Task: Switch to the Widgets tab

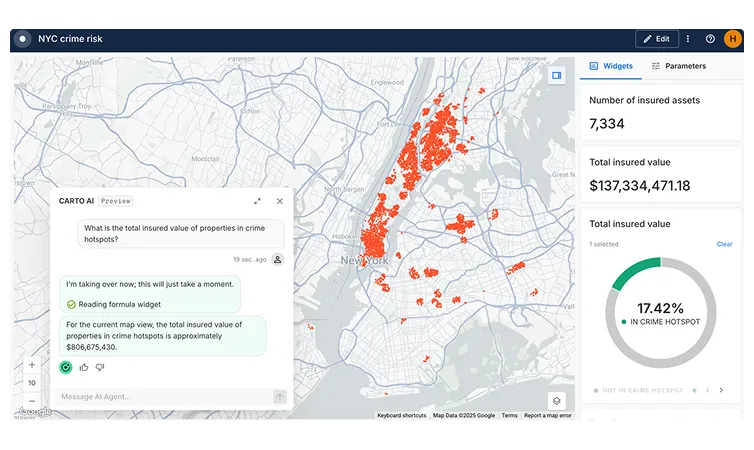Action: click(x=611, y=66)
